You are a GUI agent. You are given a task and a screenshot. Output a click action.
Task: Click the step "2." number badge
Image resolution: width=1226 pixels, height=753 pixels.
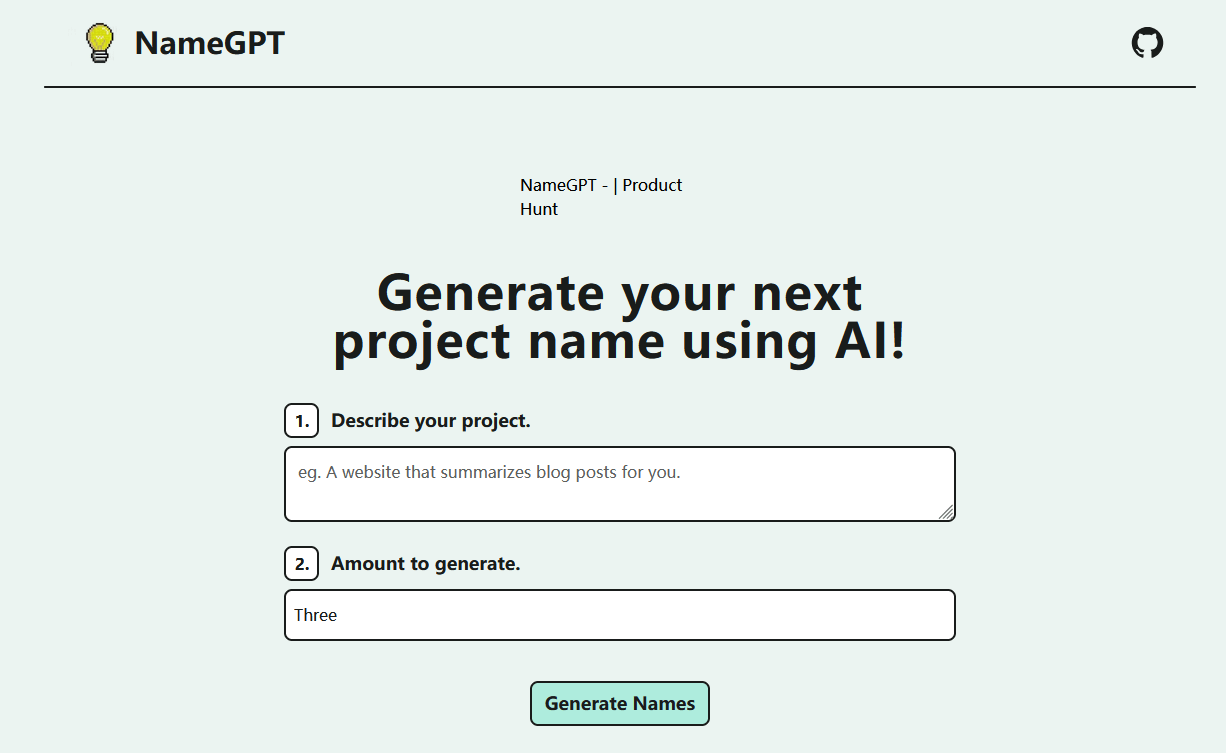301,564
